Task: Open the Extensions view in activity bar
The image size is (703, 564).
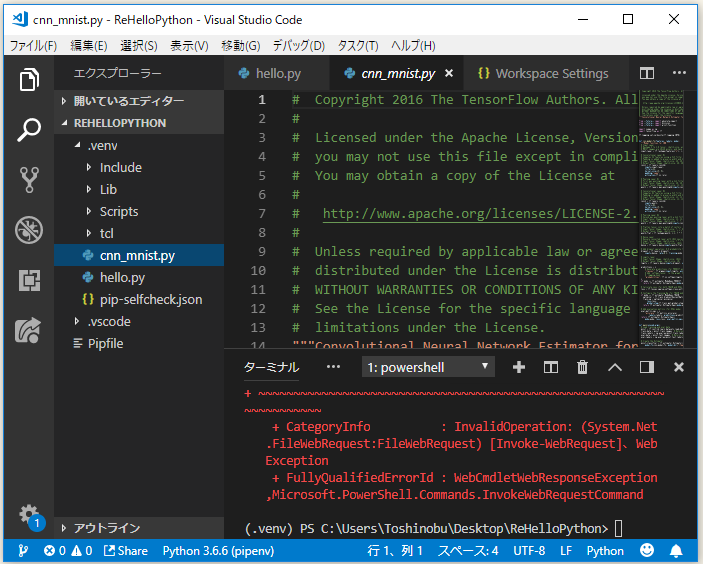Action: pyautogui.click(x=29, y=280)
